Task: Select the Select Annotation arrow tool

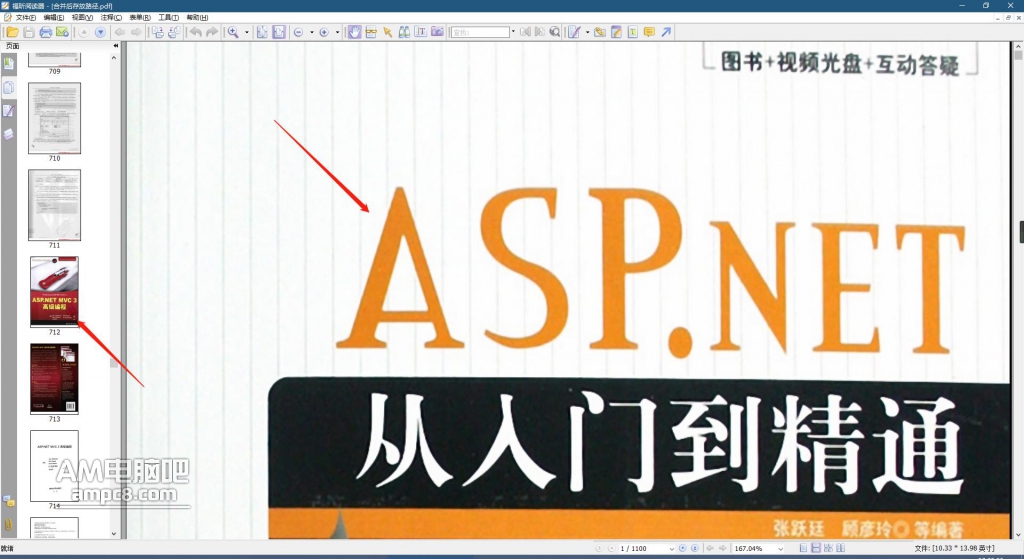Action: 388,32
